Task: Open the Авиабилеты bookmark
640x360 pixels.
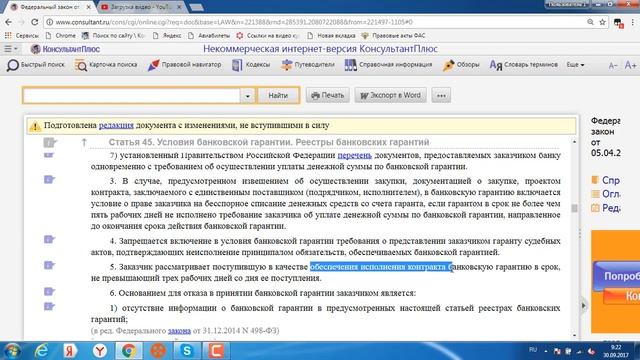Action: pos(209,36)
